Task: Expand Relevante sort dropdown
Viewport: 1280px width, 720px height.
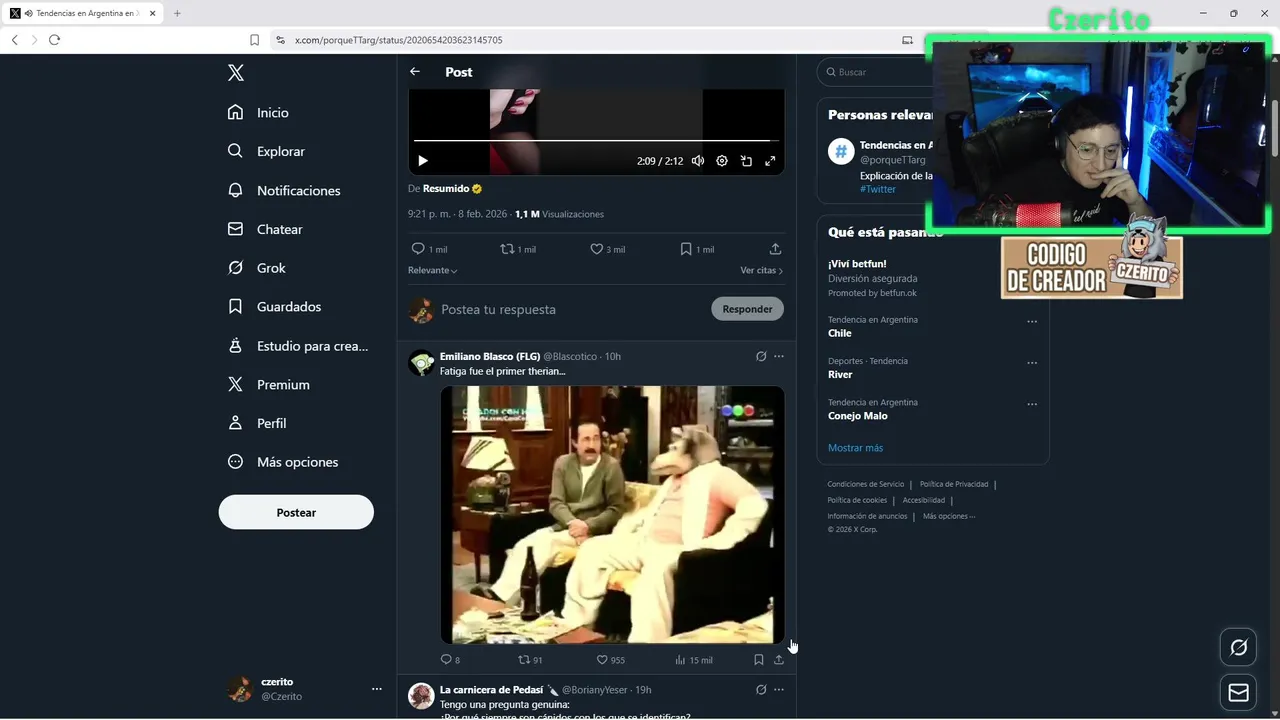Action: (x=433, y=271)
